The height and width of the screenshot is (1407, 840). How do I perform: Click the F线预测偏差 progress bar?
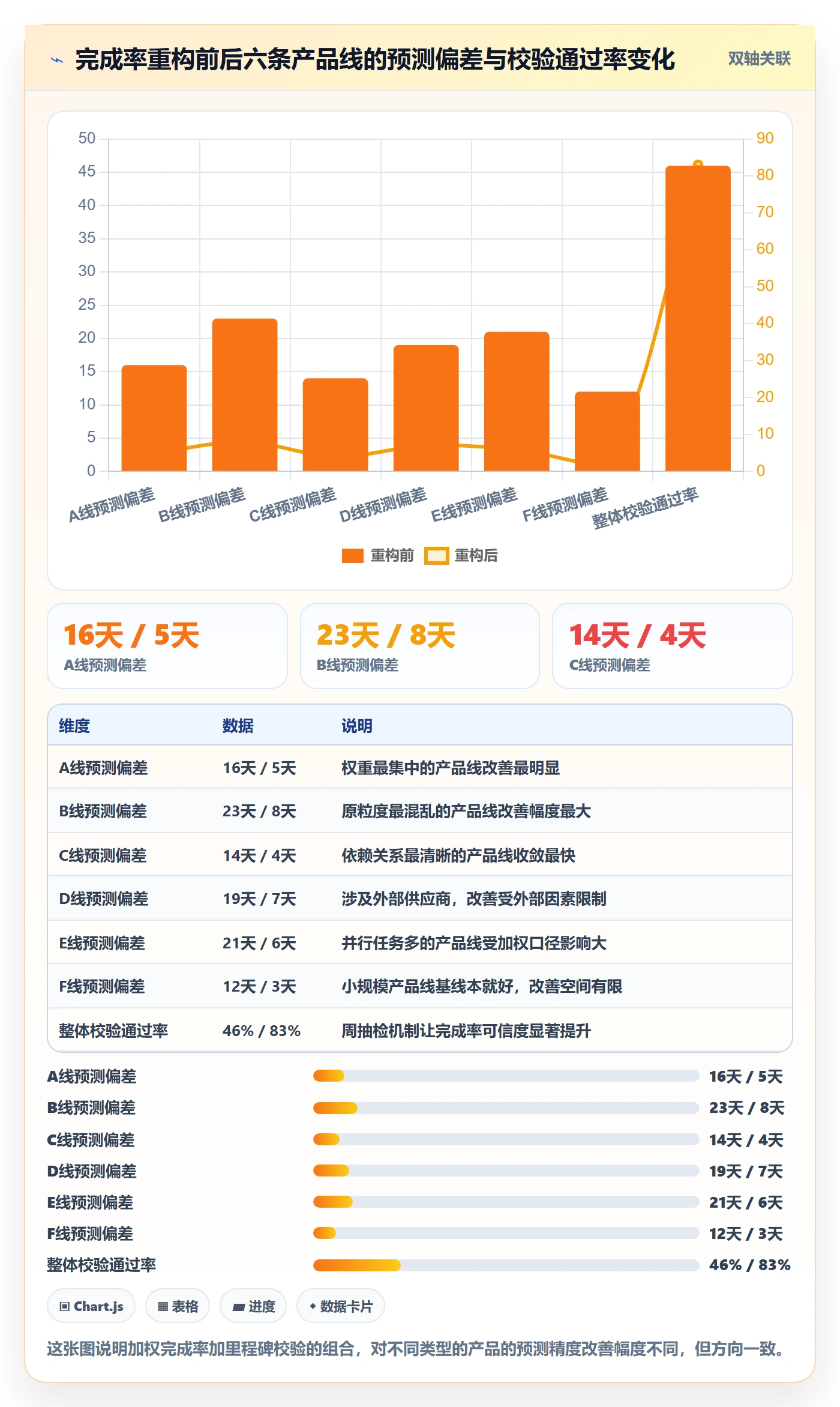(x=506, y=1234)
